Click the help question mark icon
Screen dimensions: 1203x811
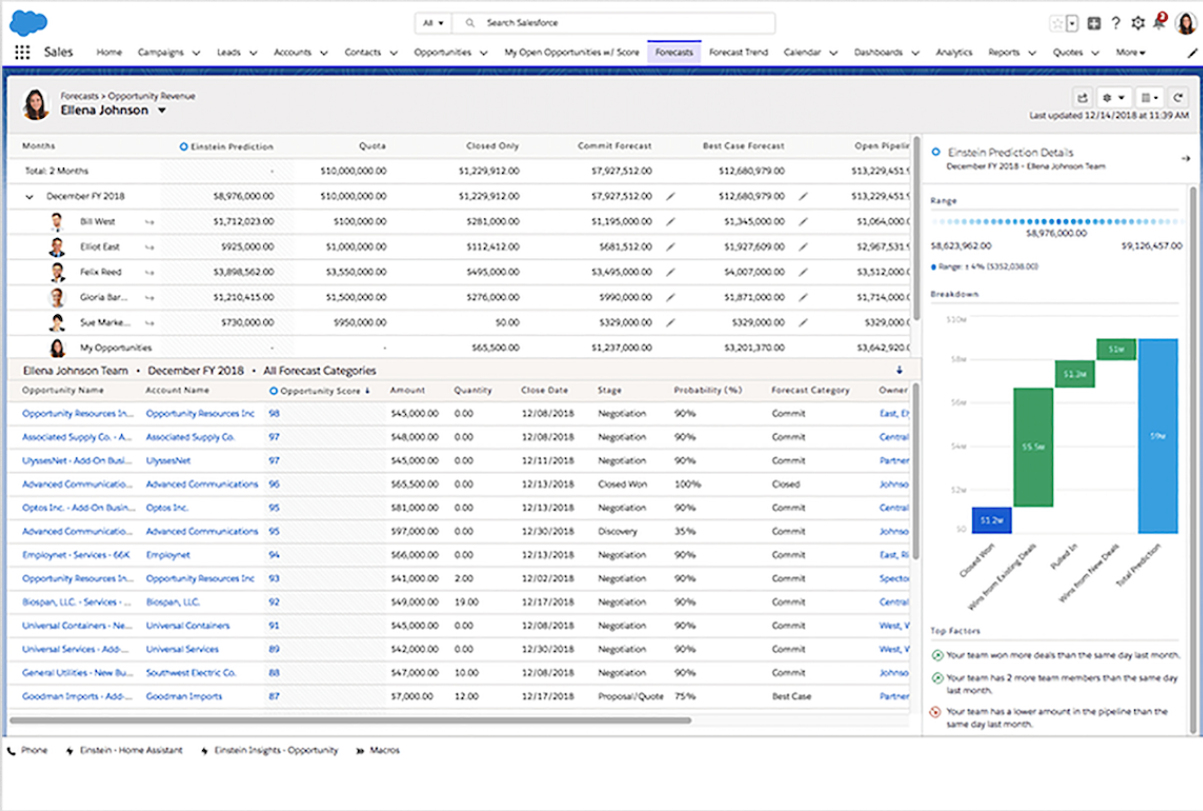pos(1116,23)
